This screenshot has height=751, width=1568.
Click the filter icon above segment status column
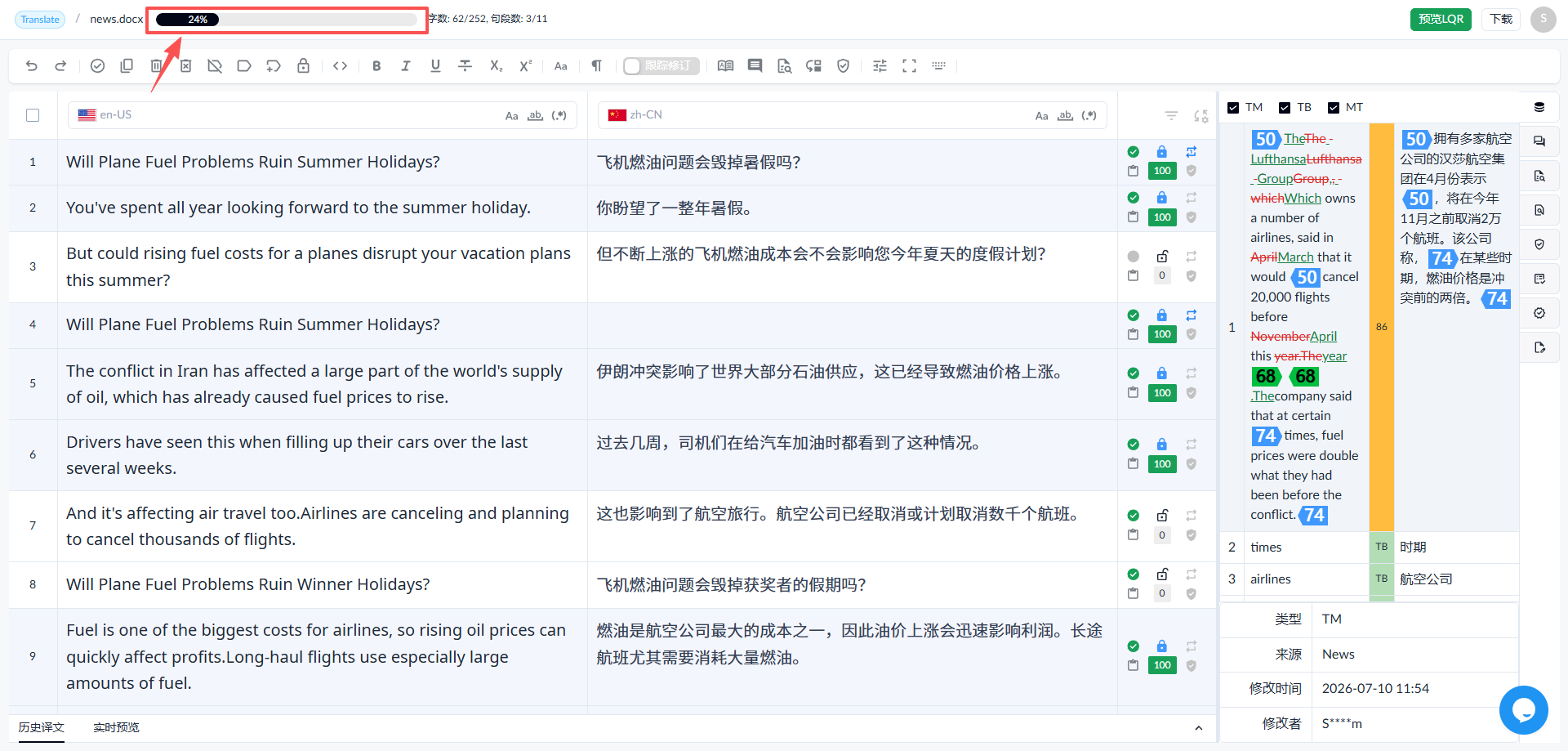[1171, 116]
